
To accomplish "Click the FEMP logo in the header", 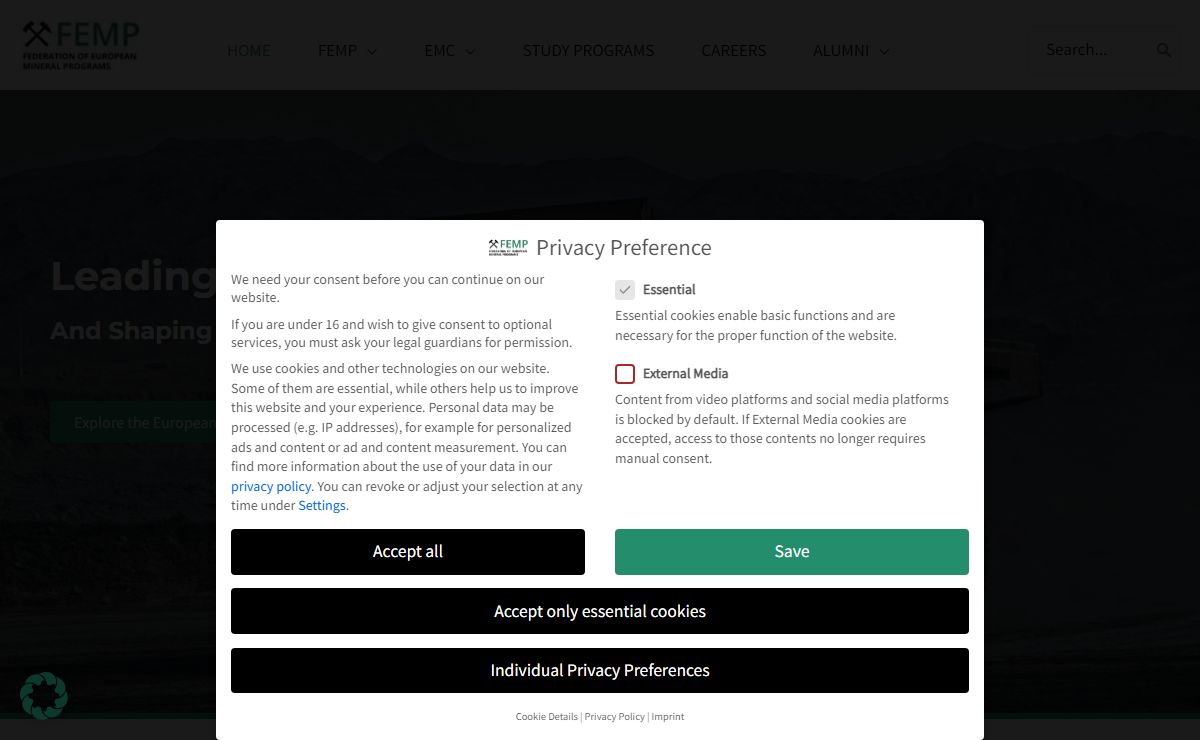I will click(81, 45).
